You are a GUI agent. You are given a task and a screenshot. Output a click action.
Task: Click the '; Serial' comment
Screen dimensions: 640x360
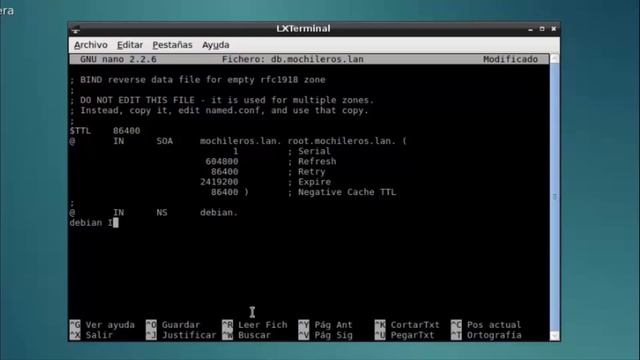pos(309,151)
